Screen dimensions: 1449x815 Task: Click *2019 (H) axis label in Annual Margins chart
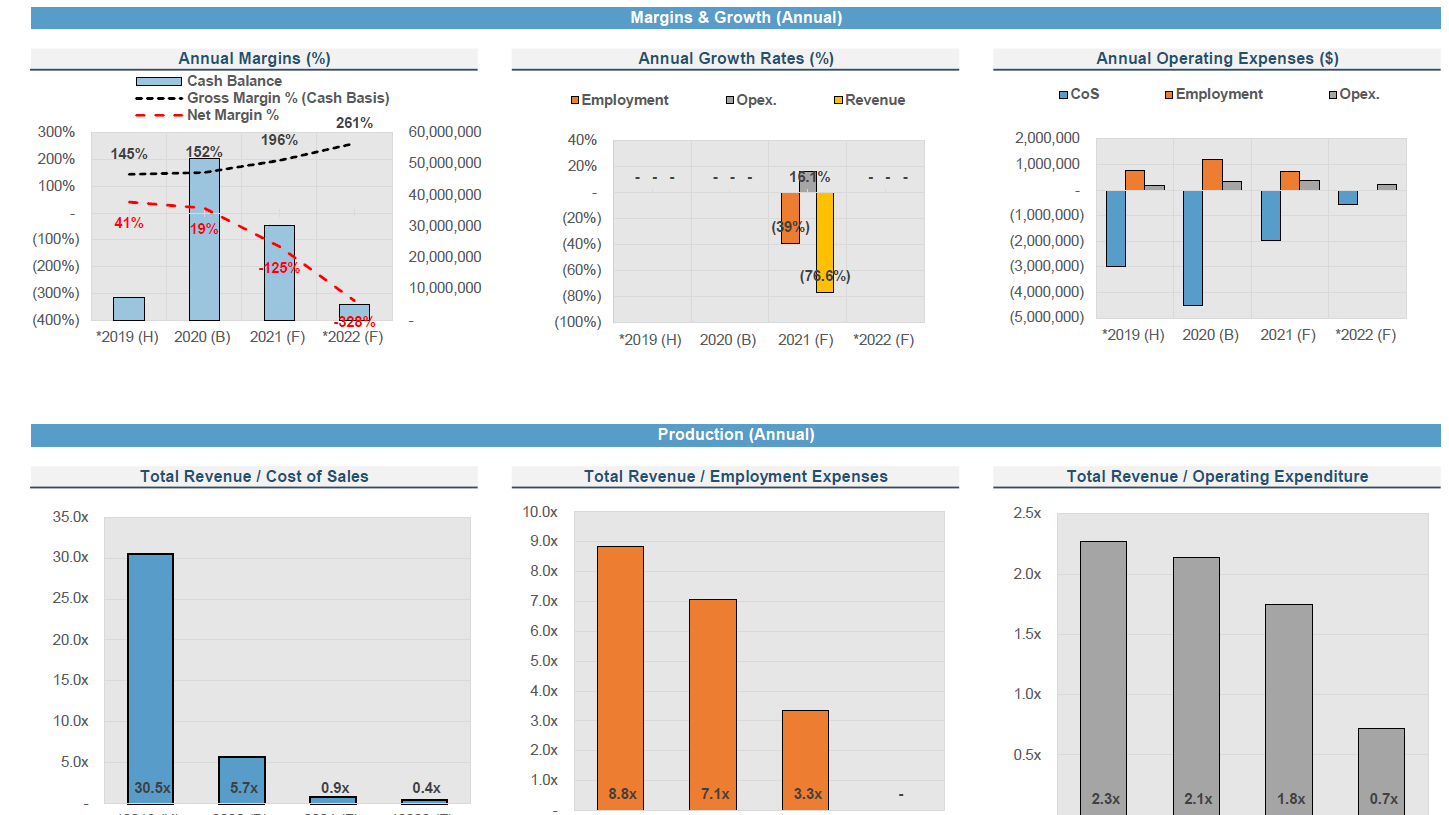tap(127, 337)
